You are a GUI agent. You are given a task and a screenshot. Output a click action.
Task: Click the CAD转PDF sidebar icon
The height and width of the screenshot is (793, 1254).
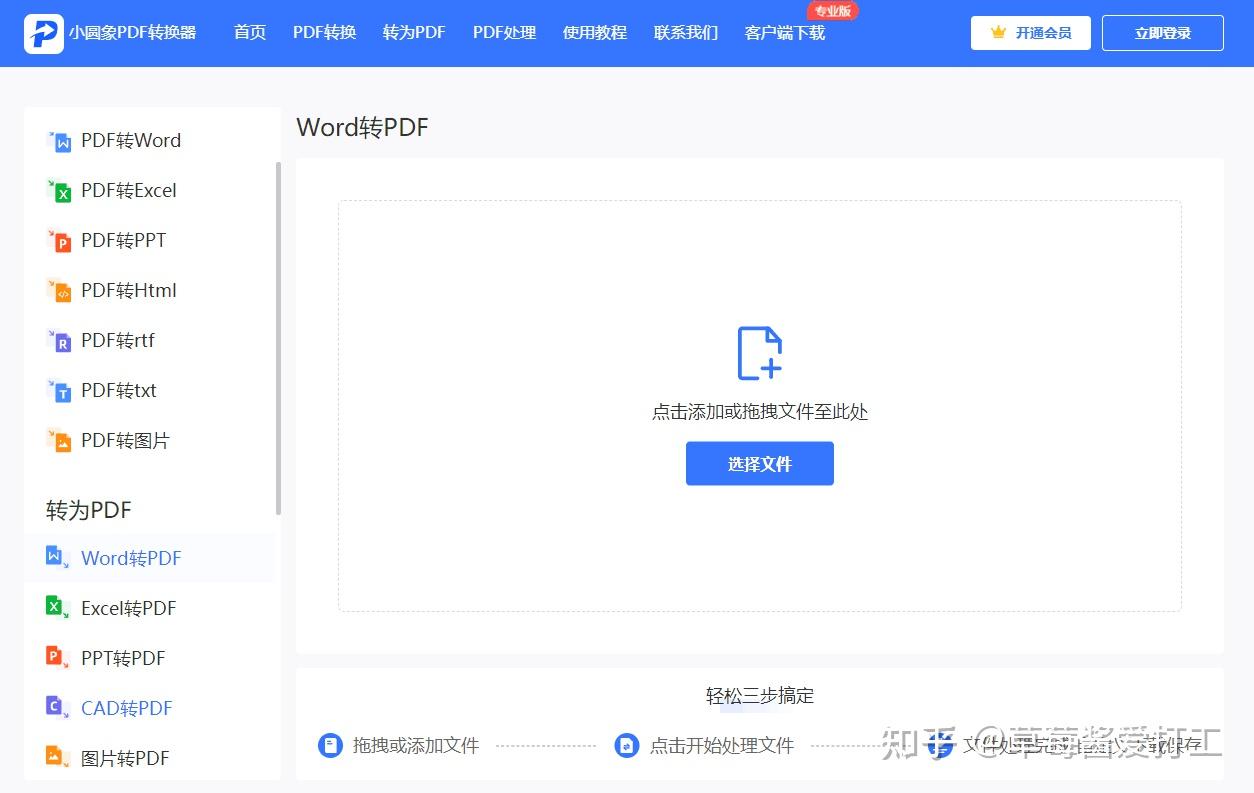pyautogui.click(x=58, y=708)
